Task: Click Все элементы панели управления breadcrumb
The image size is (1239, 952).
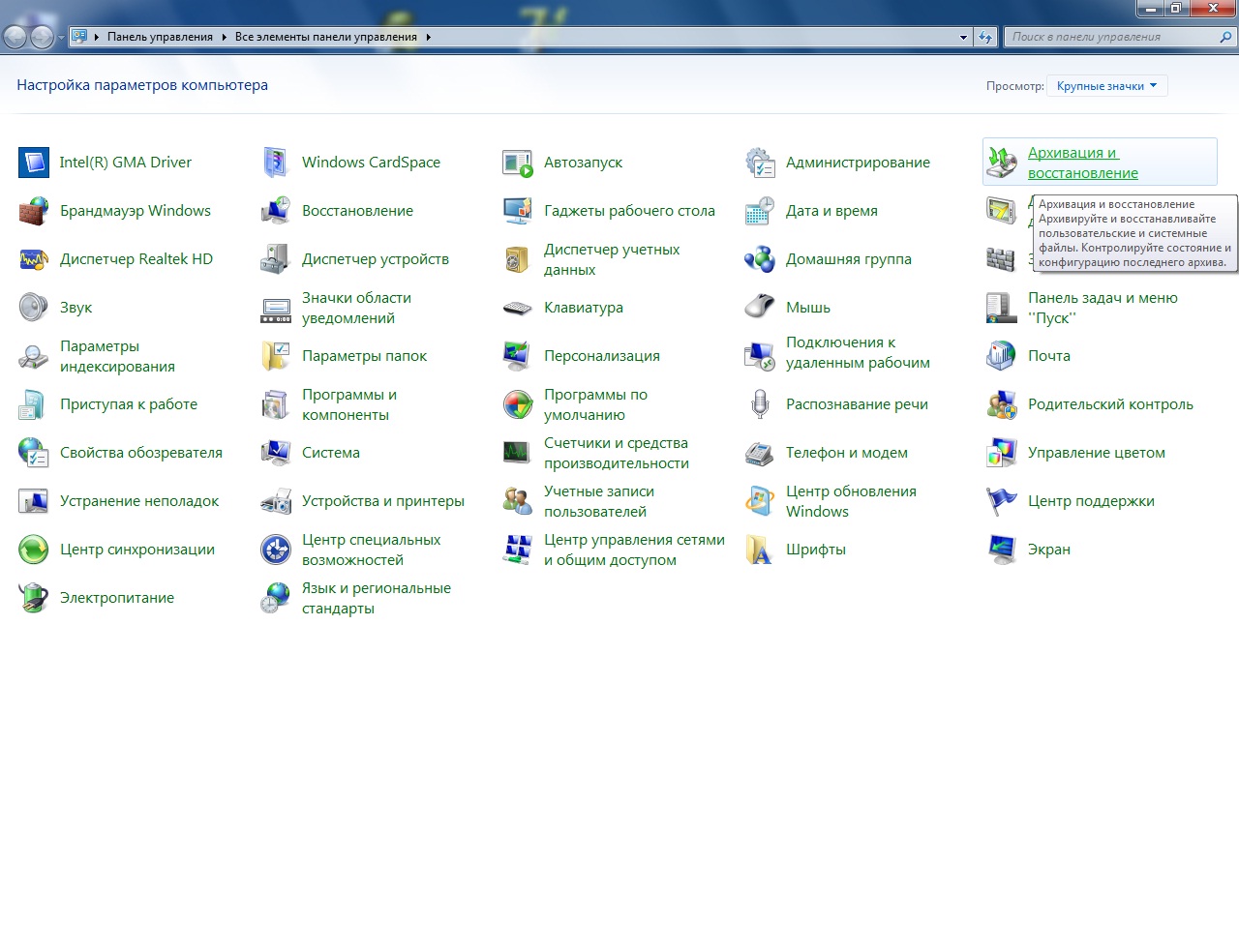Action: pos(326,37)
